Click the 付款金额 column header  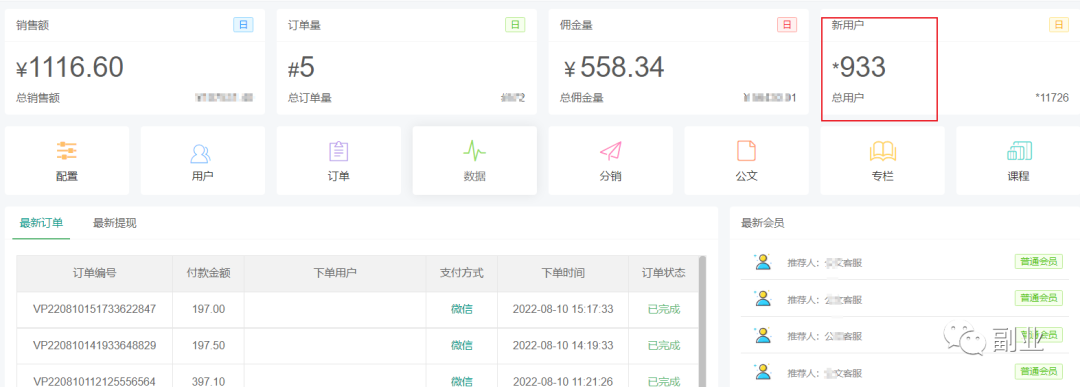(209, 273)
